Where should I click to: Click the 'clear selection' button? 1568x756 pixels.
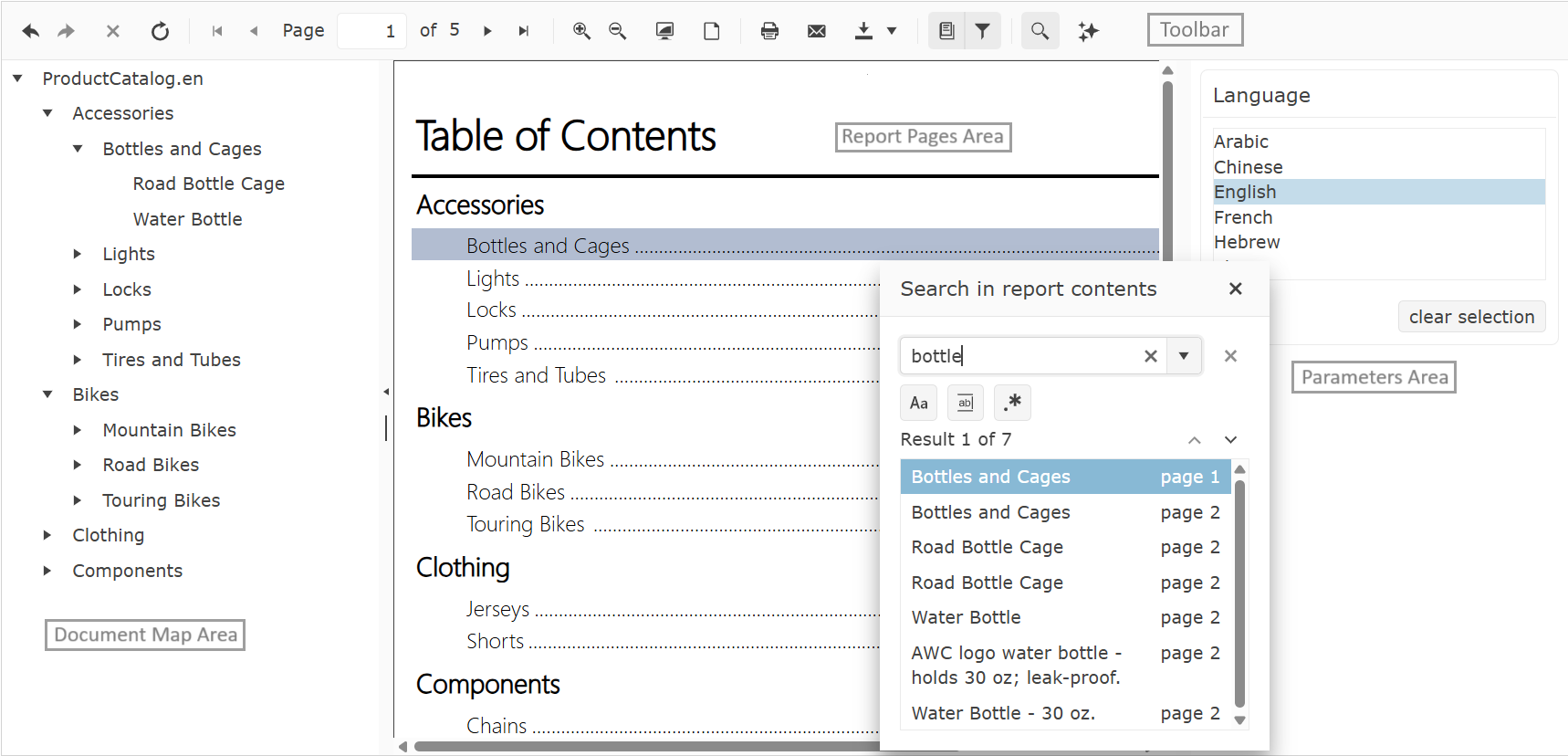[x=1471, y=317]
